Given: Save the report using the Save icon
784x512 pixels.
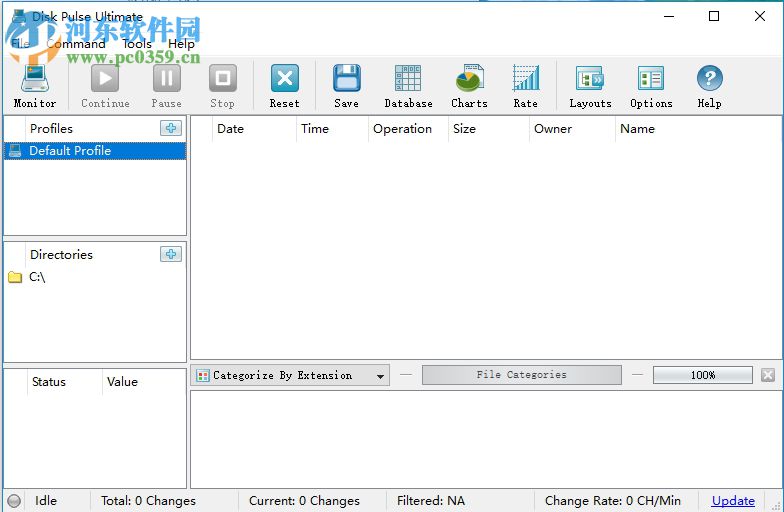Looking at the screenshot, I should click(346, 79).
